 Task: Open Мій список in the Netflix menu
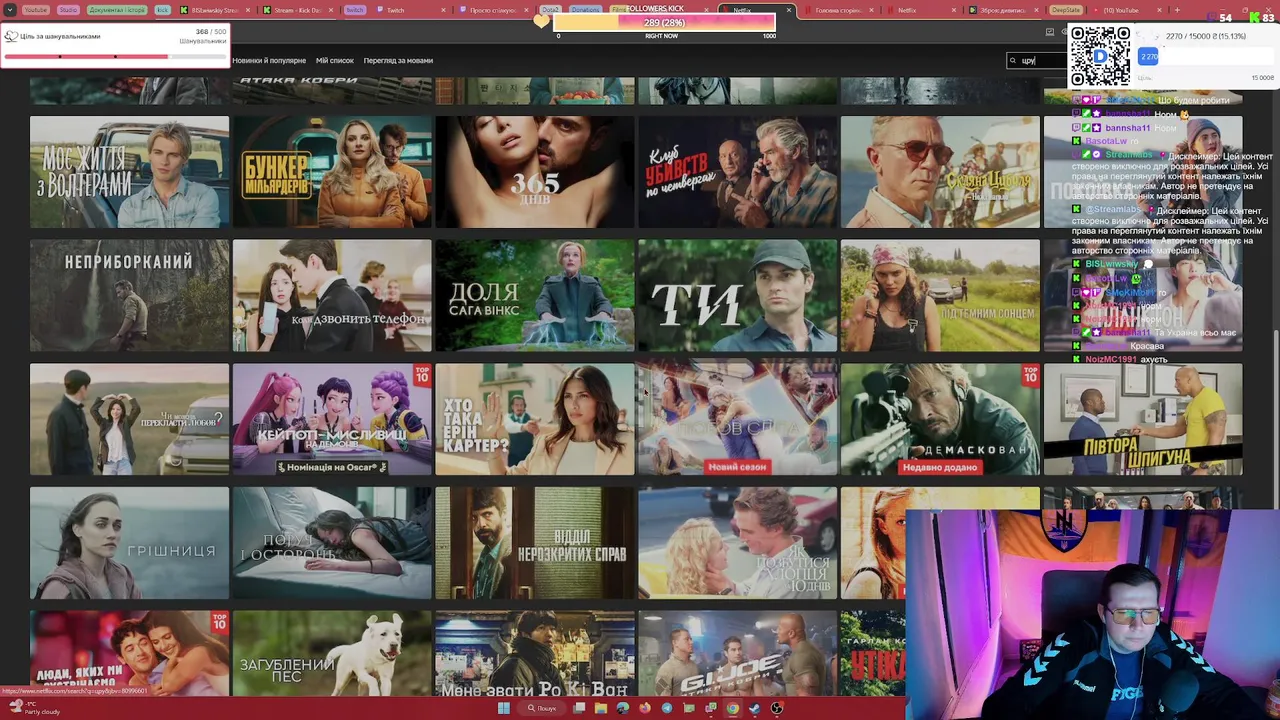point(335,60)
